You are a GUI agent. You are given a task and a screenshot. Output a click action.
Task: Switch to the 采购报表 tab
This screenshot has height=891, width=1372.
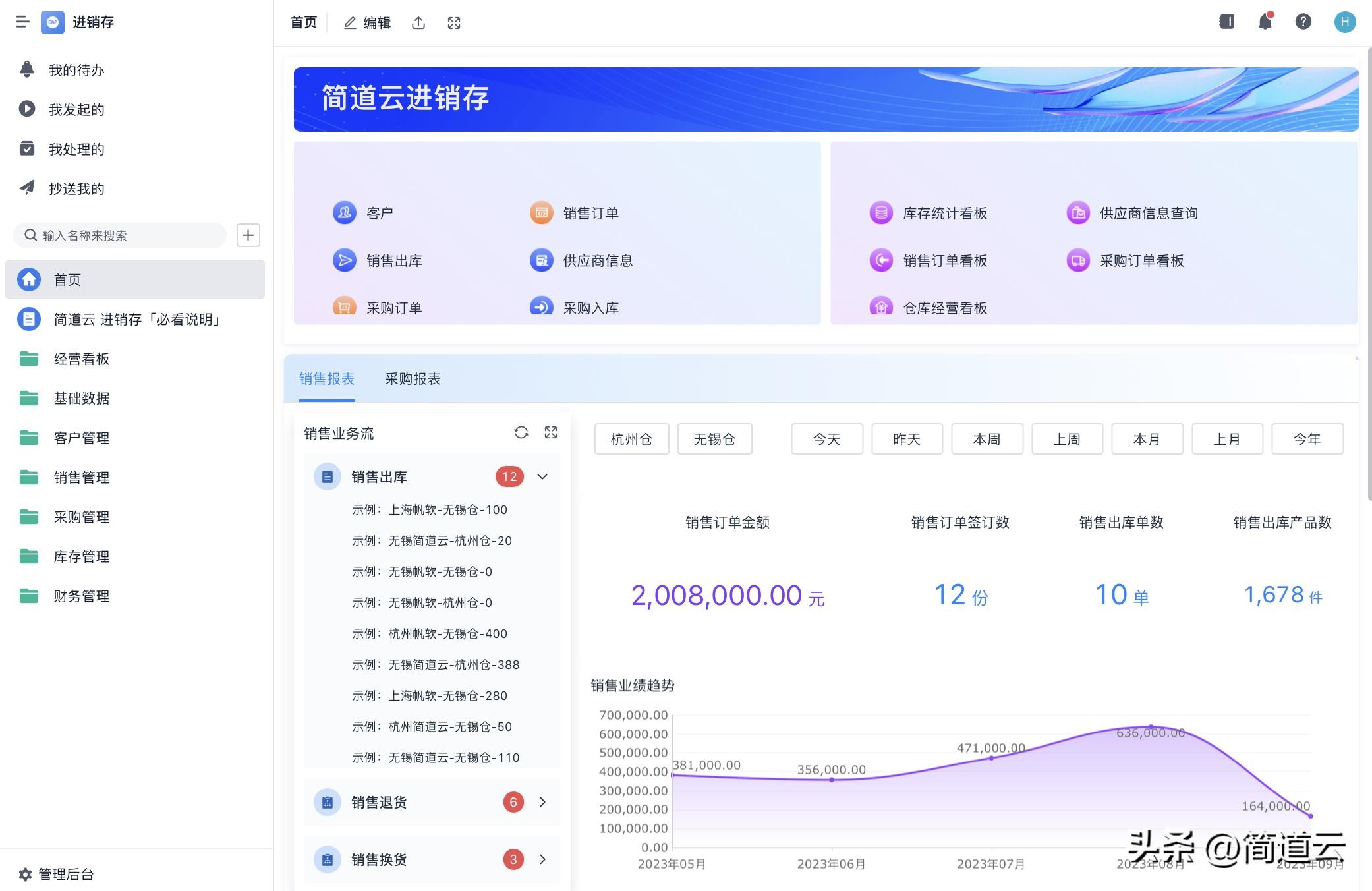(x=413, y=379)
